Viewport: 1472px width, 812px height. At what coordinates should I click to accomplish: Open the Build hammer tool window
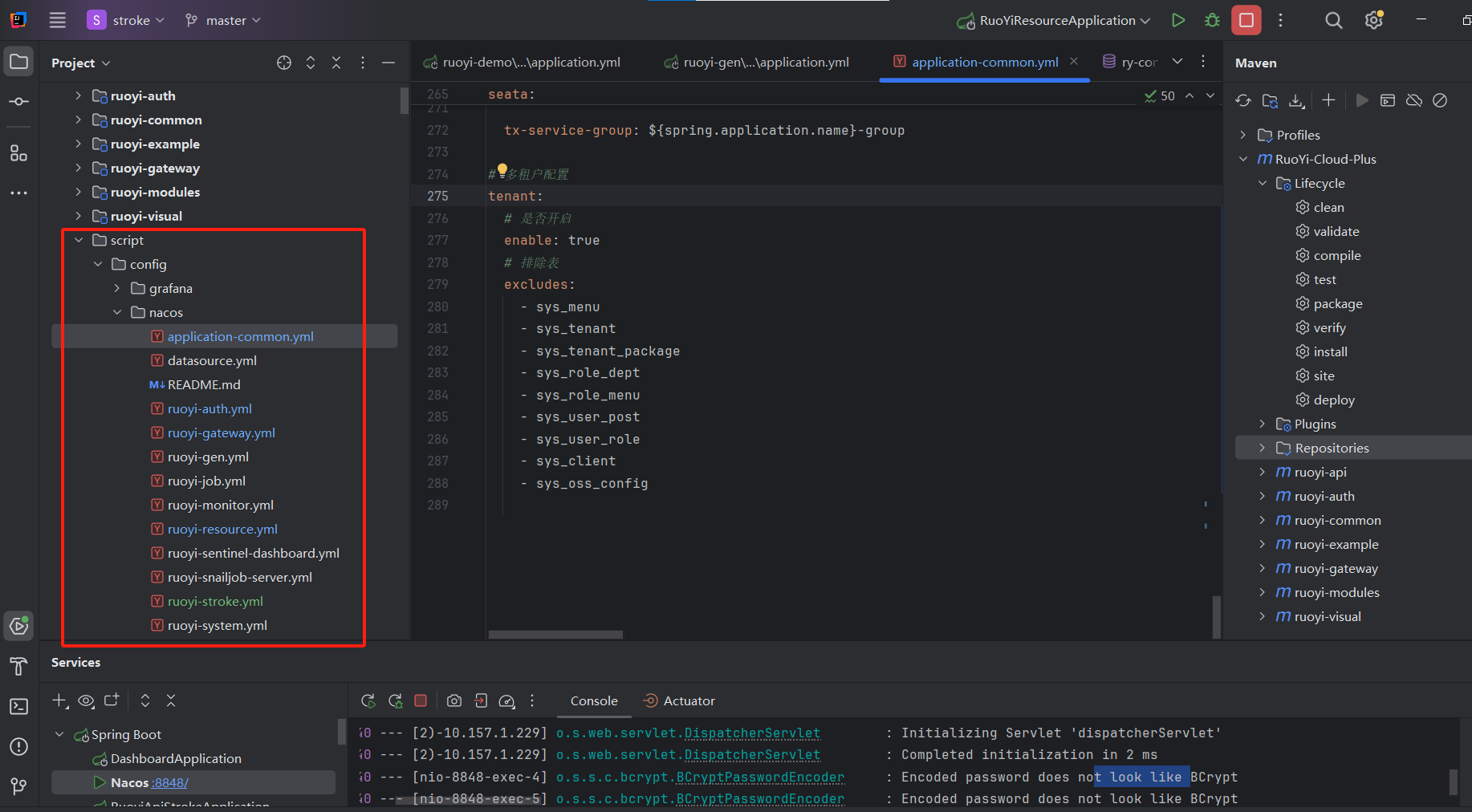pos(18,666)
